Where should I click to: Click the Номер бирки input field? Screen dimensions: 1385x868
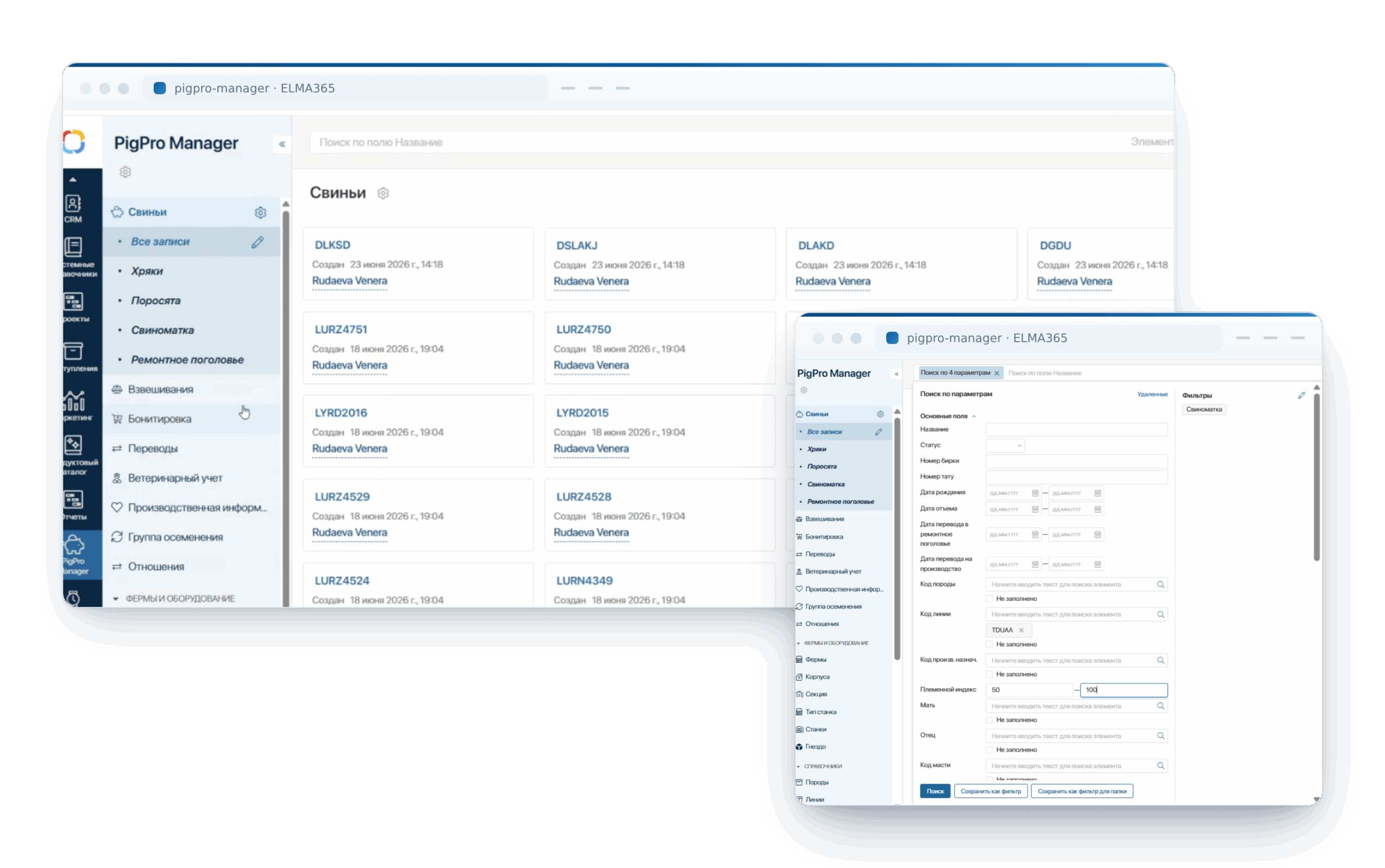coord(1077,461)
